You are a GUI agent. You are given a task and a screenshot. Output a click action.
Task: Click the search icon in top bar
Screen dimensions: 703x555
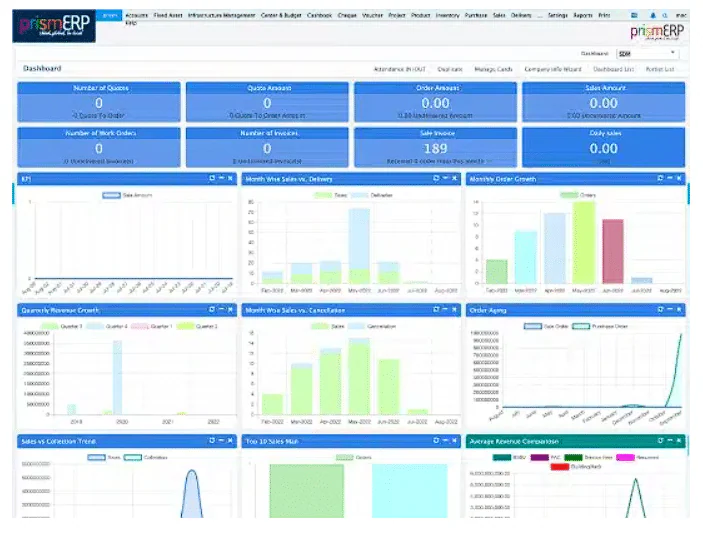point(665,15)
